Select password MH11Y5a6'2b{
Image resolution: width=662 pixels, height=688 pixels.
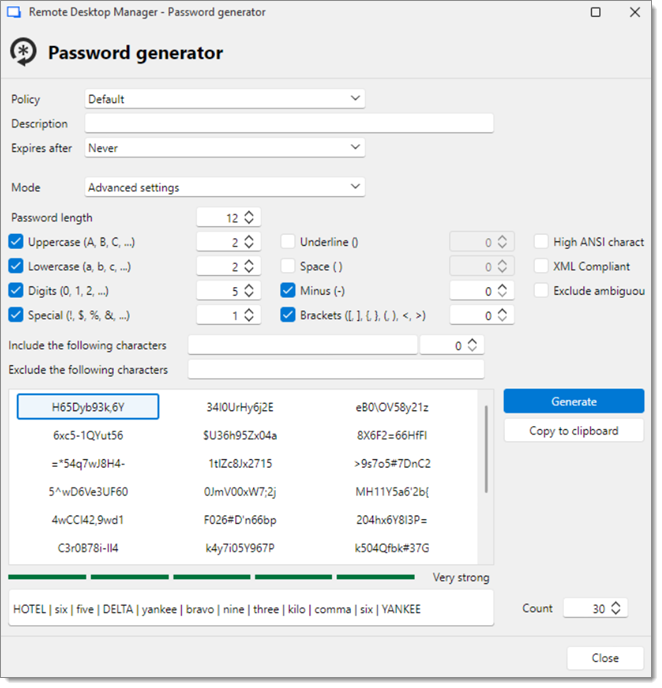click(x=394, y=494)
